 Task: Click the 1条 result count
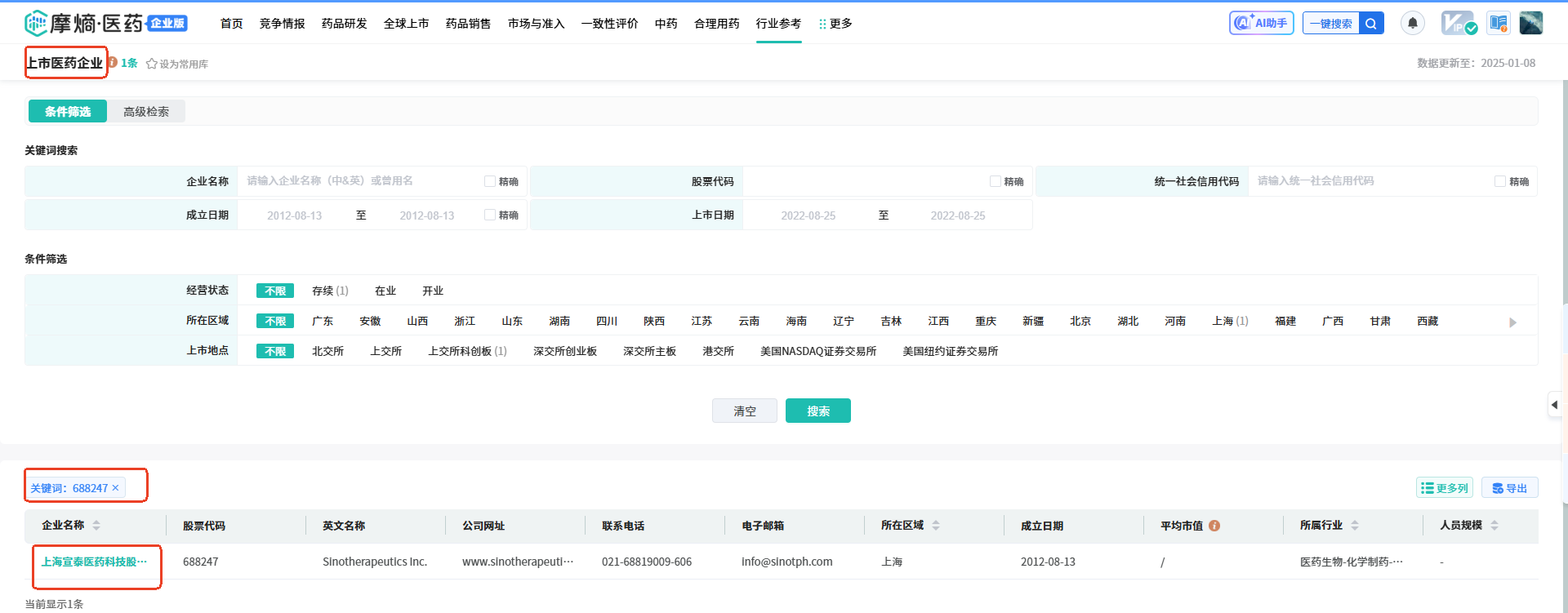click(129, 63)
